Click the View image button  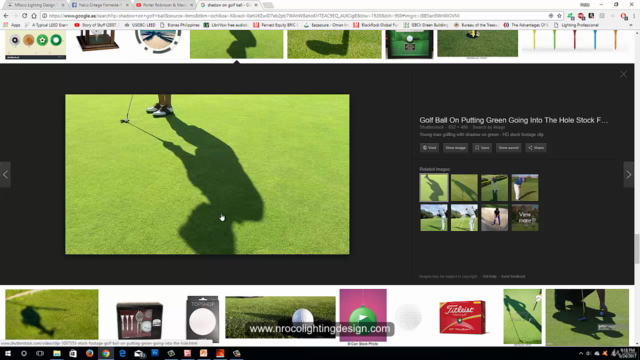(456, 148)
